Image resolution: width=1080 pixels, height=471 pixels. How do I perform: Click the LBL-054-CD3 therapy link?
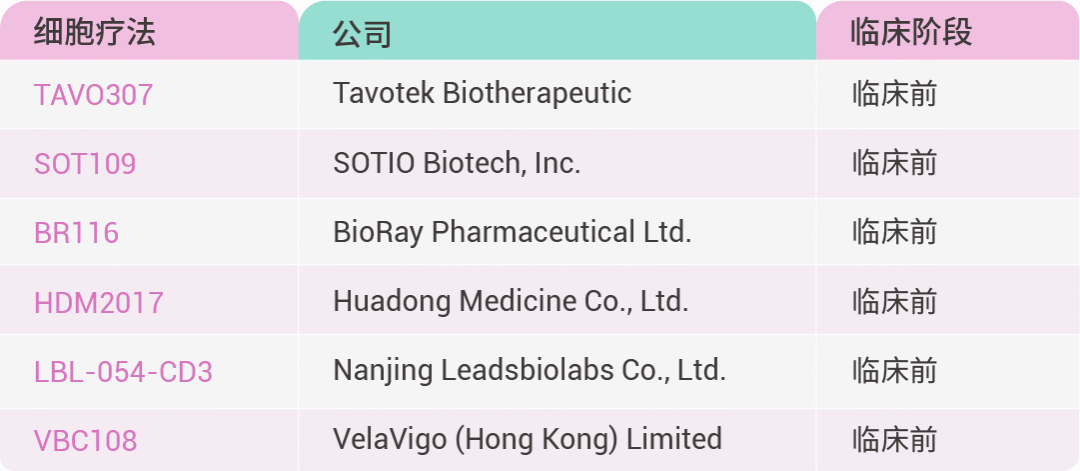(x=123, y=372)
